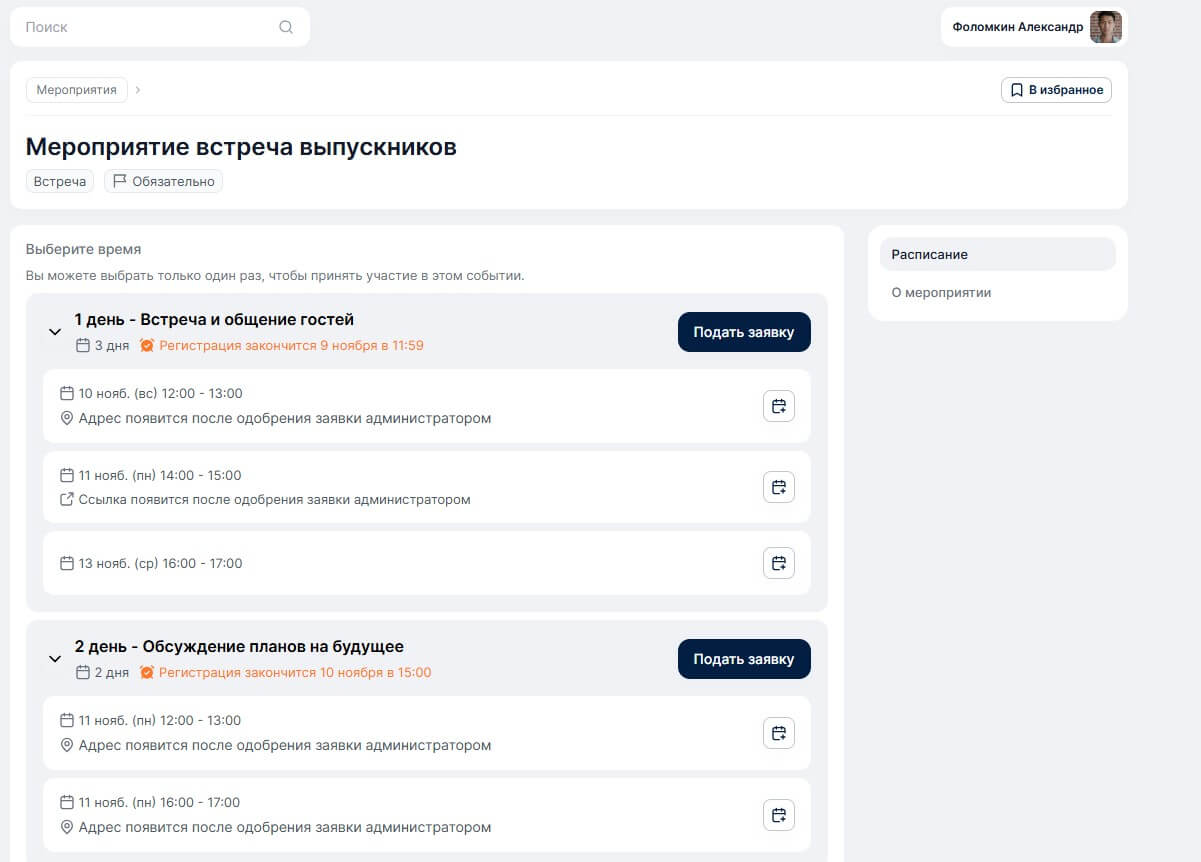The image size is (1201, 862).
Task: Open the Расписание tab
Action: pos(996,254)
